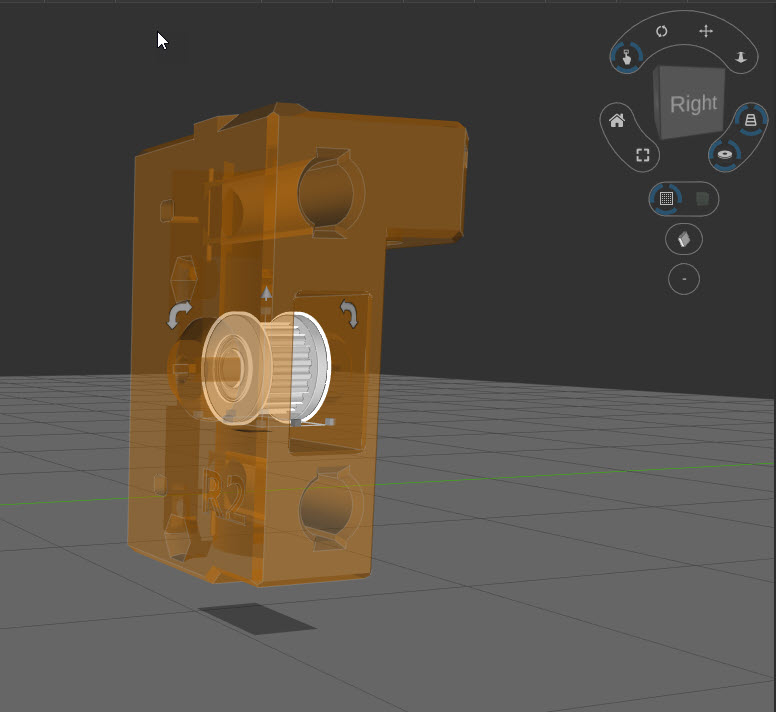Viewport: 776px width, 712px height.
Task: Click the left curved rotation arrow gizmo
Action: (x=178, y=315)
